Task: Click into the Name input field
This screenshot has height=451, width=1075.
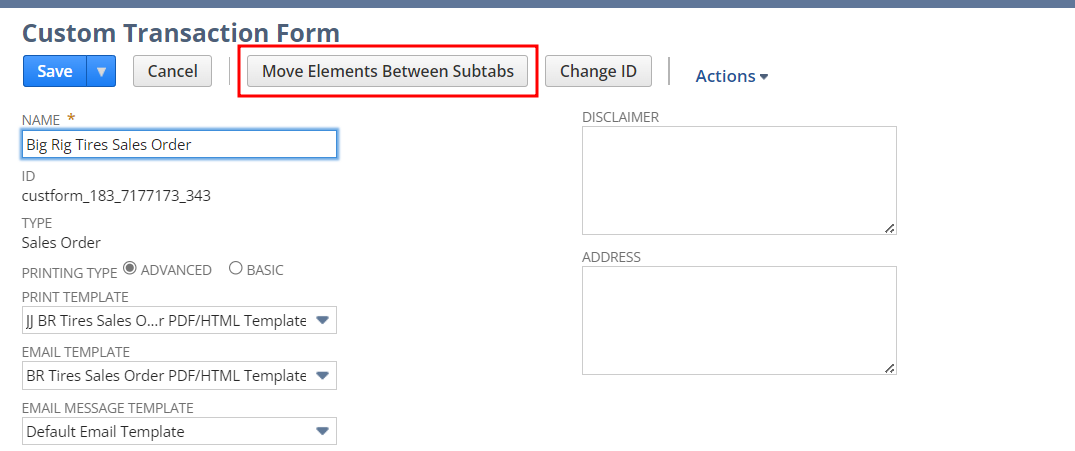Action: [179, 144]
